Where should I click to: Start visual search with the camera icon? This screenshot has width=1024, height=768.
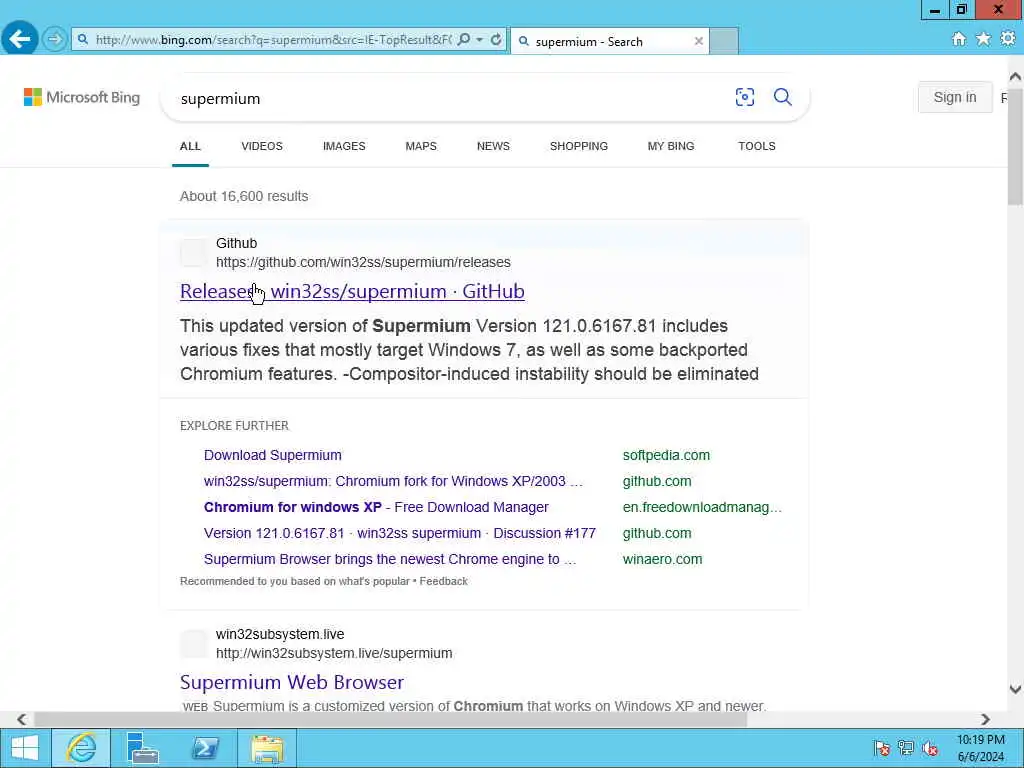[x=744, y=97]
